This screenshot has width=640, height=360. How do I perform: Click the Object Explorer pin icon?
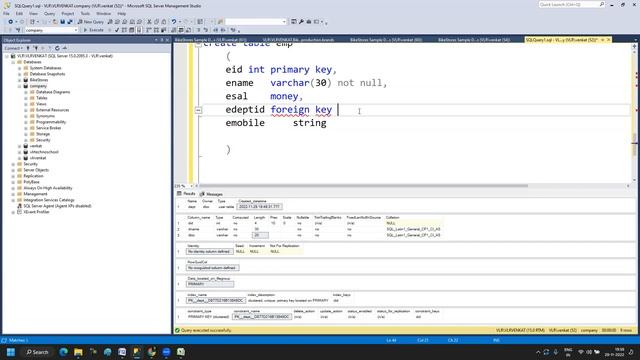(162, 40)
